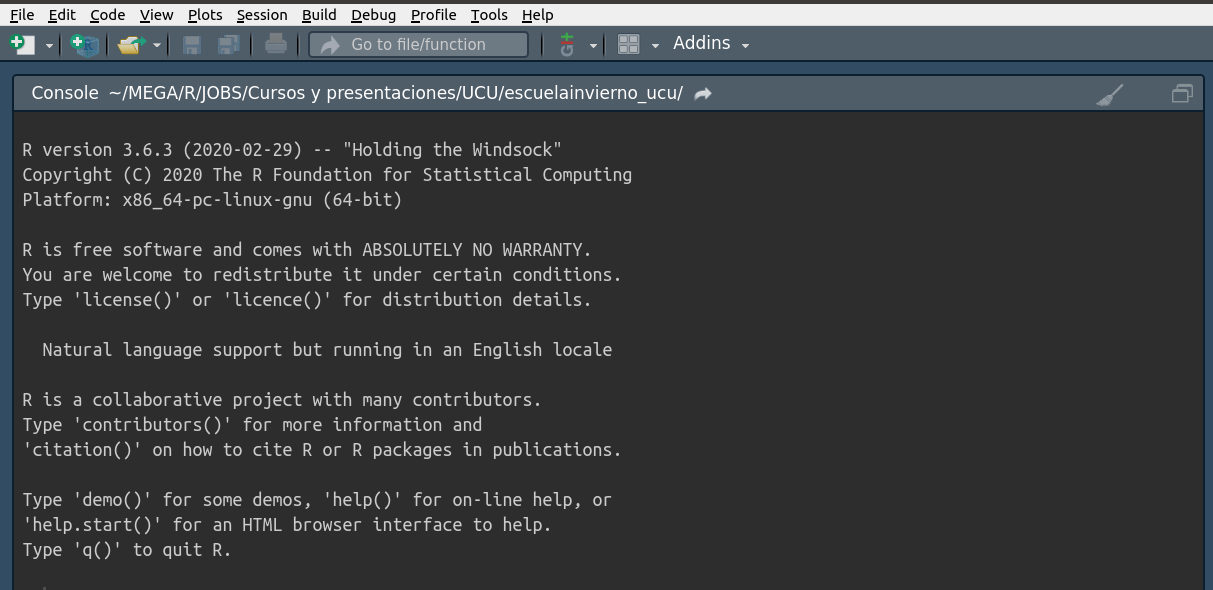Click the Print icon

(276, 44)
